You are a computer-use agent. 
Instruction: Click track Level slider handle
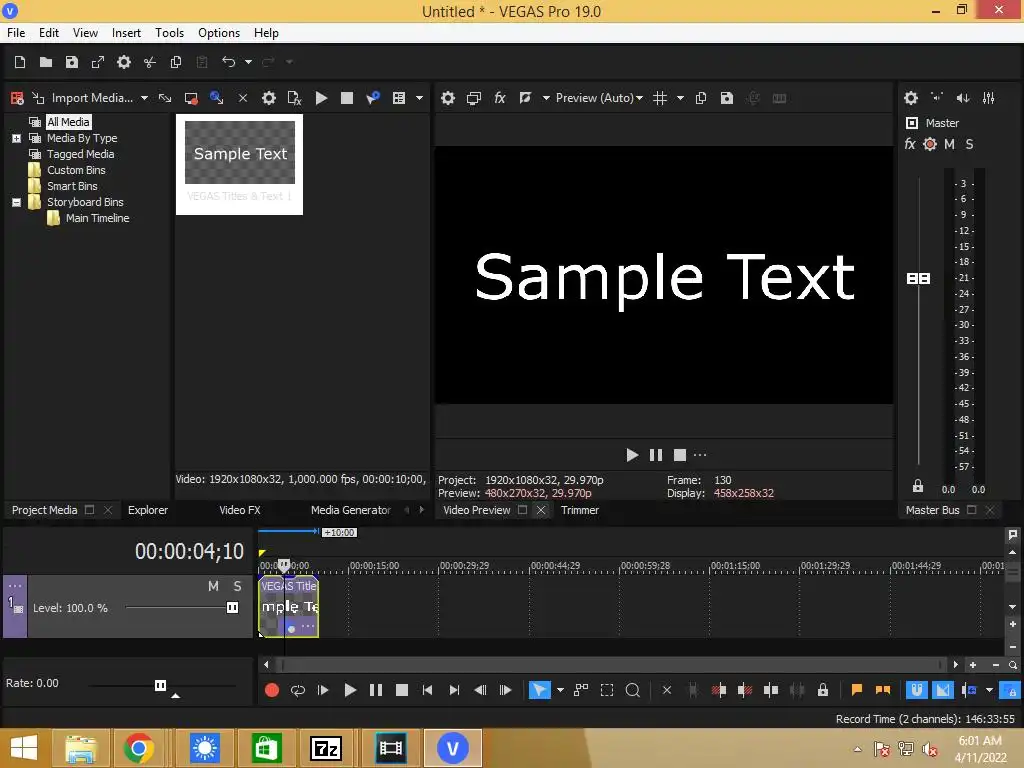coord(232,608)
